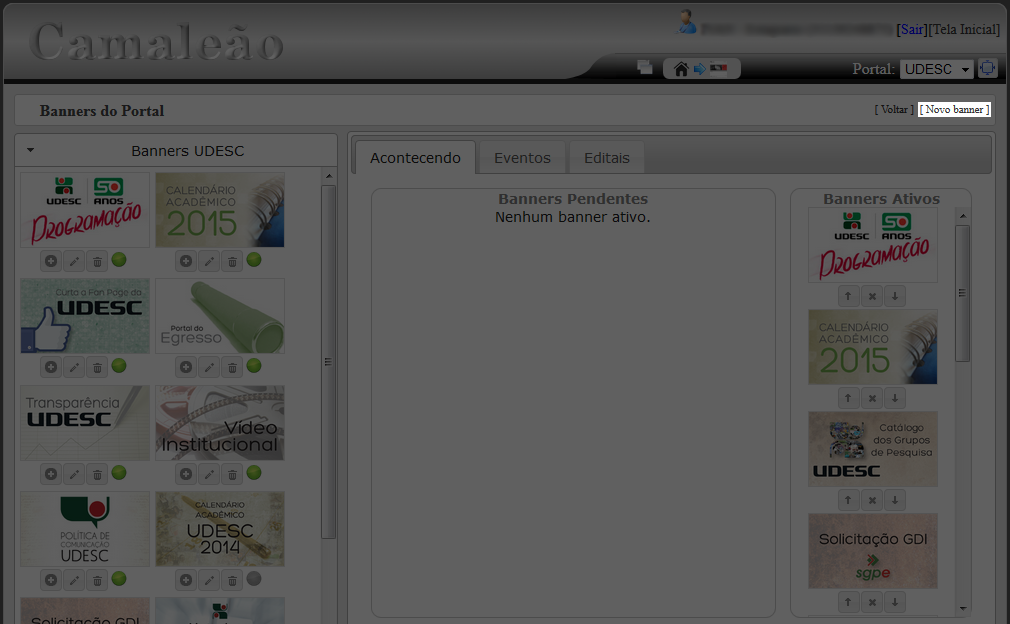Add the Calendário Acadêmico UDESC 2014 banner
1010x624 pixels.
click(186, 580)
